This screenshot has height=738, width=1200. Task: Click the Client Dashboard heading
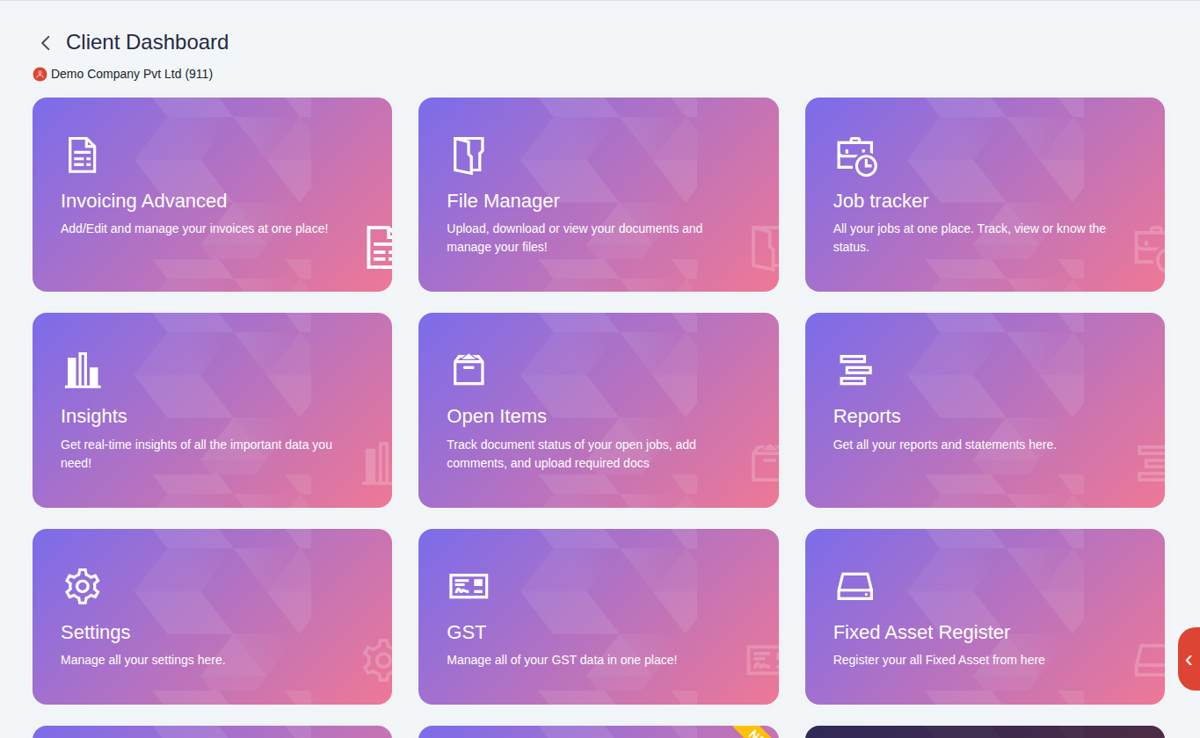click(x=147, y=42)
